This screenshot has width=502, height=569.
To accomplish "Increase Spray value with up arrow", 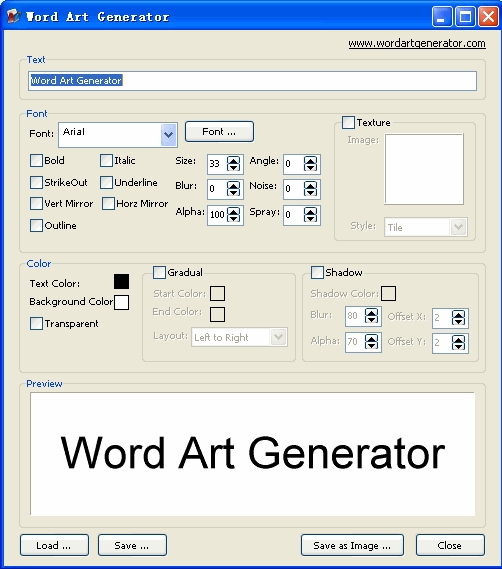I will coord(310,210).
